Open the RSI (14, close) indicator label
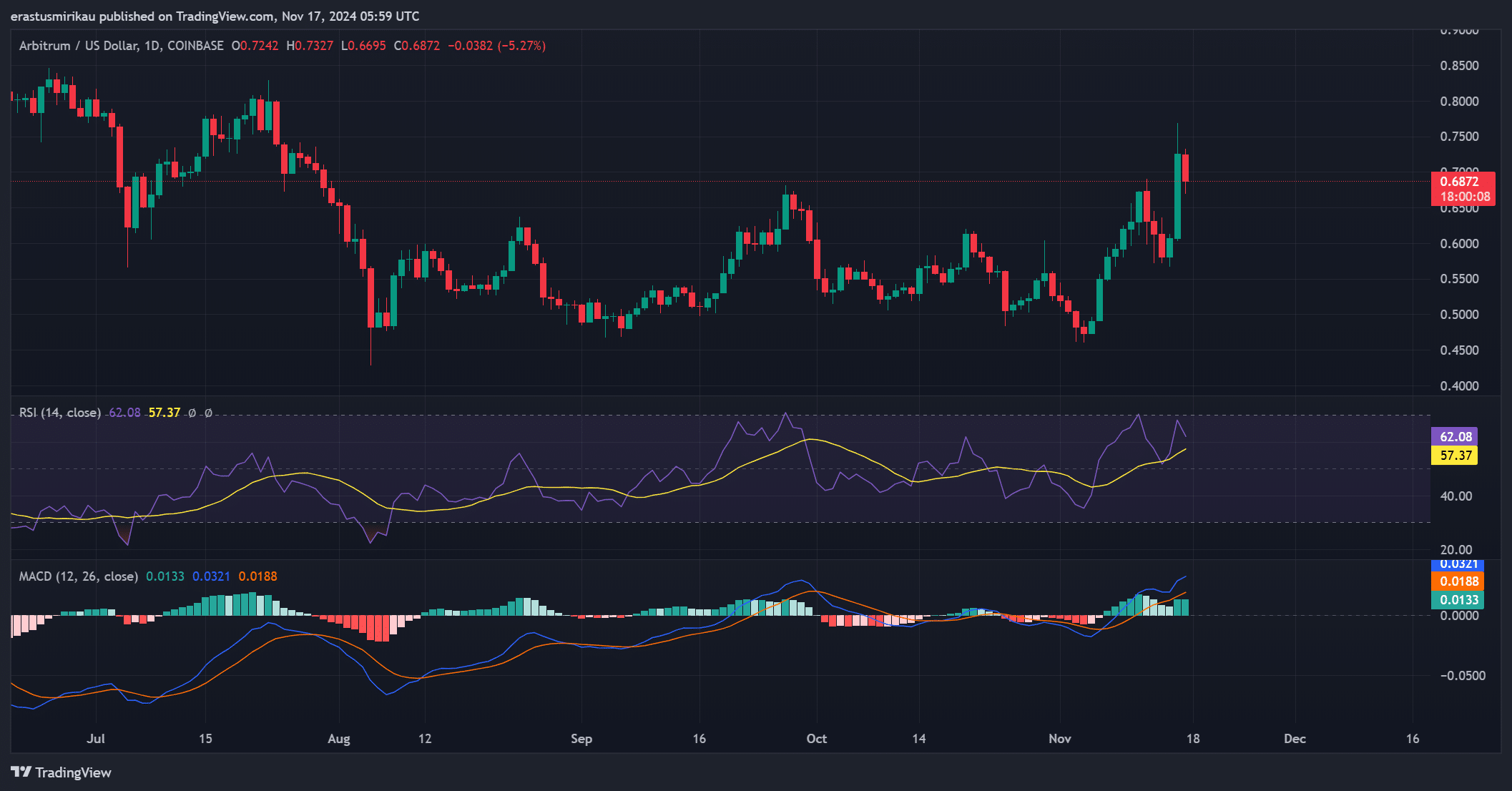The image size is (1512, 791). click(60, 413)
